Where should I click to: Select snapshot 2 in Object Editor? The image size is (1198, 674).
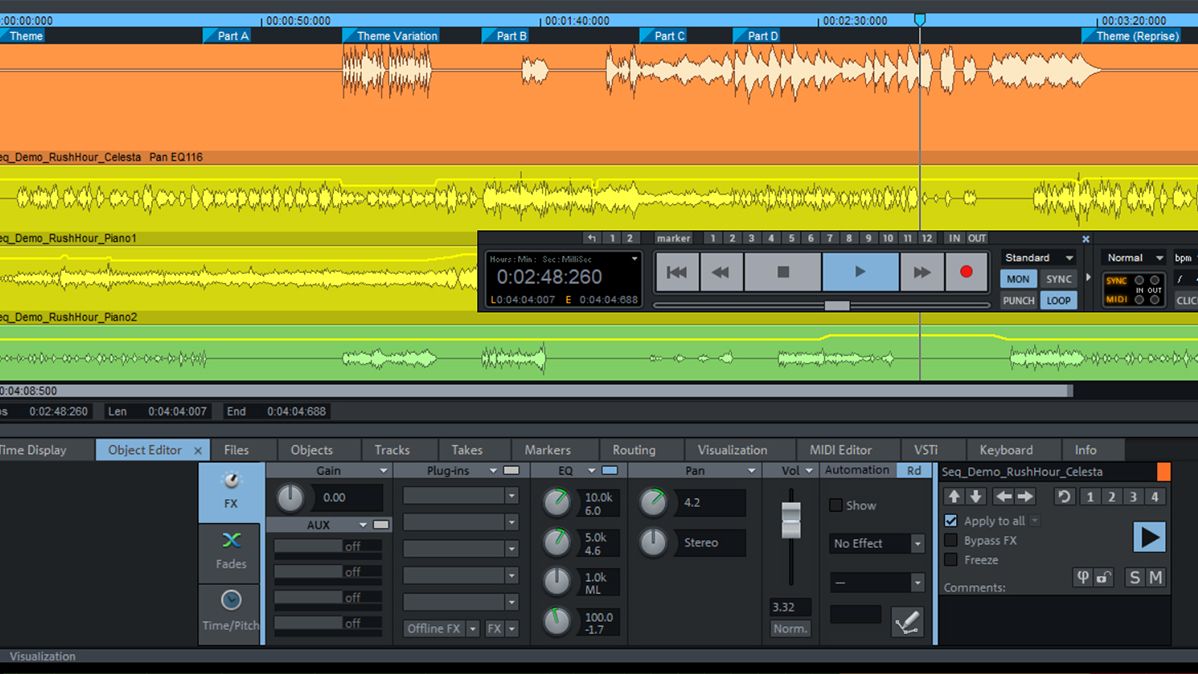tap(1112, 497)
